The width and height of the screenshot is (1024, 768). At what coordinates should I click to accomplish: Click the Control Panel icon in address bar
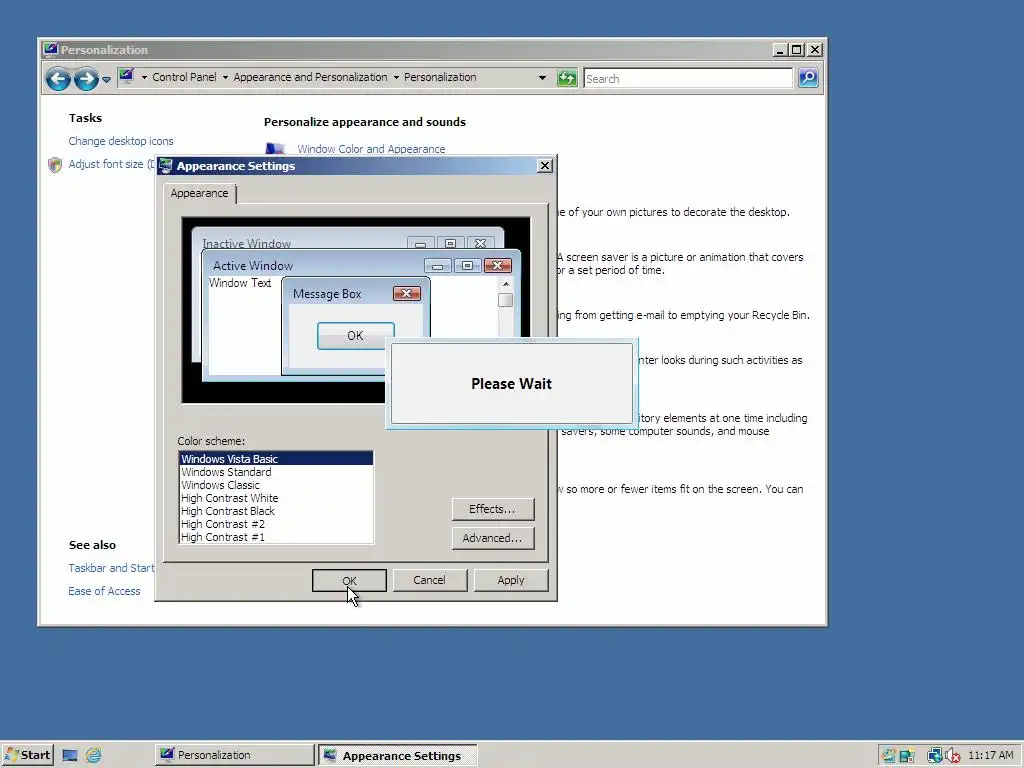(x=127, y=76)
